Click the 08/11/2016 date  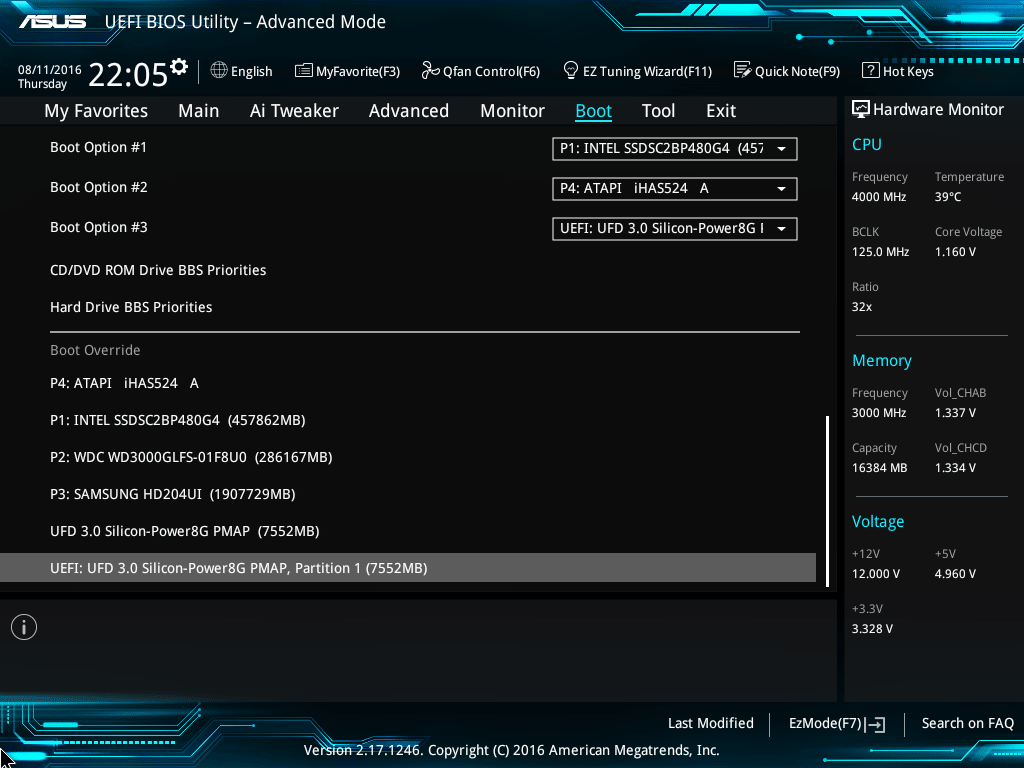click(x=50, y=69)
